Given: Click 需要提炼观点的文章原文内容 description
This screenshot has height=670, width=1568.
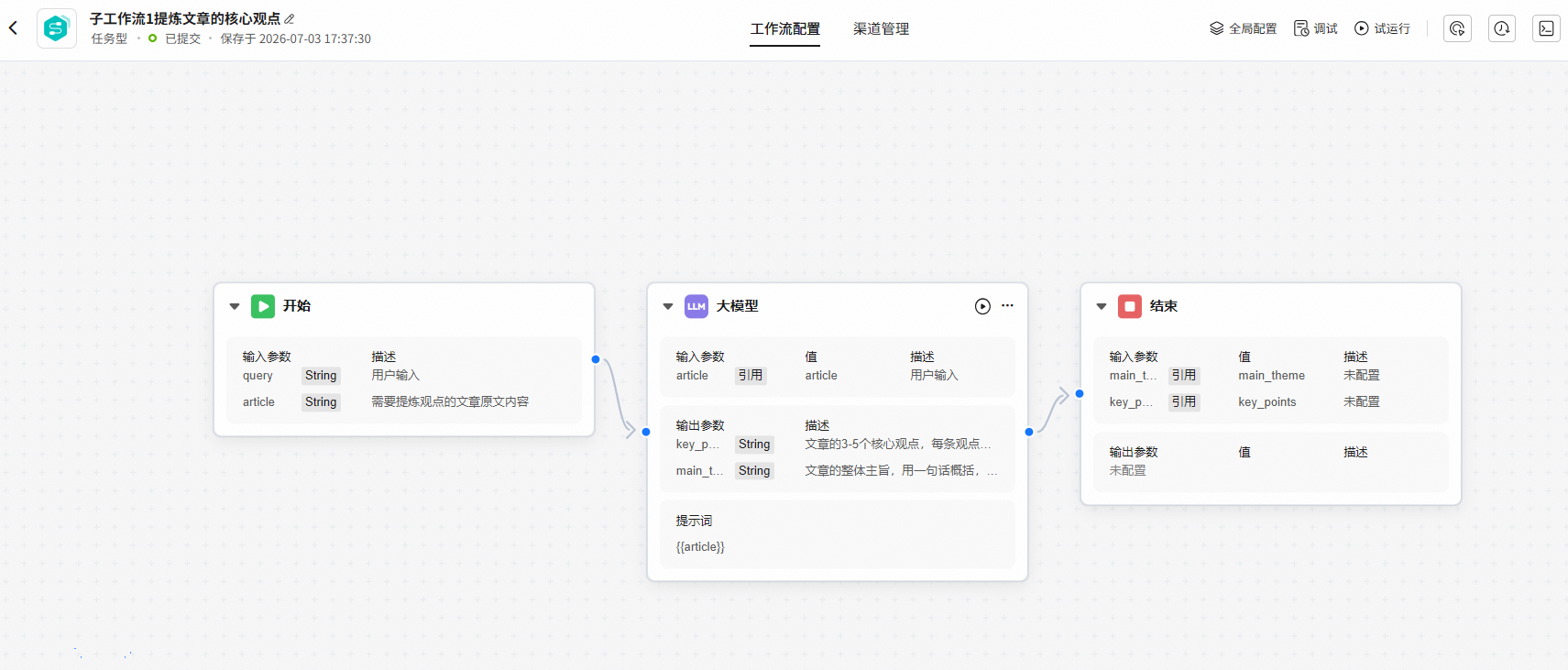Looking at the screenshot, I should 450,401.
